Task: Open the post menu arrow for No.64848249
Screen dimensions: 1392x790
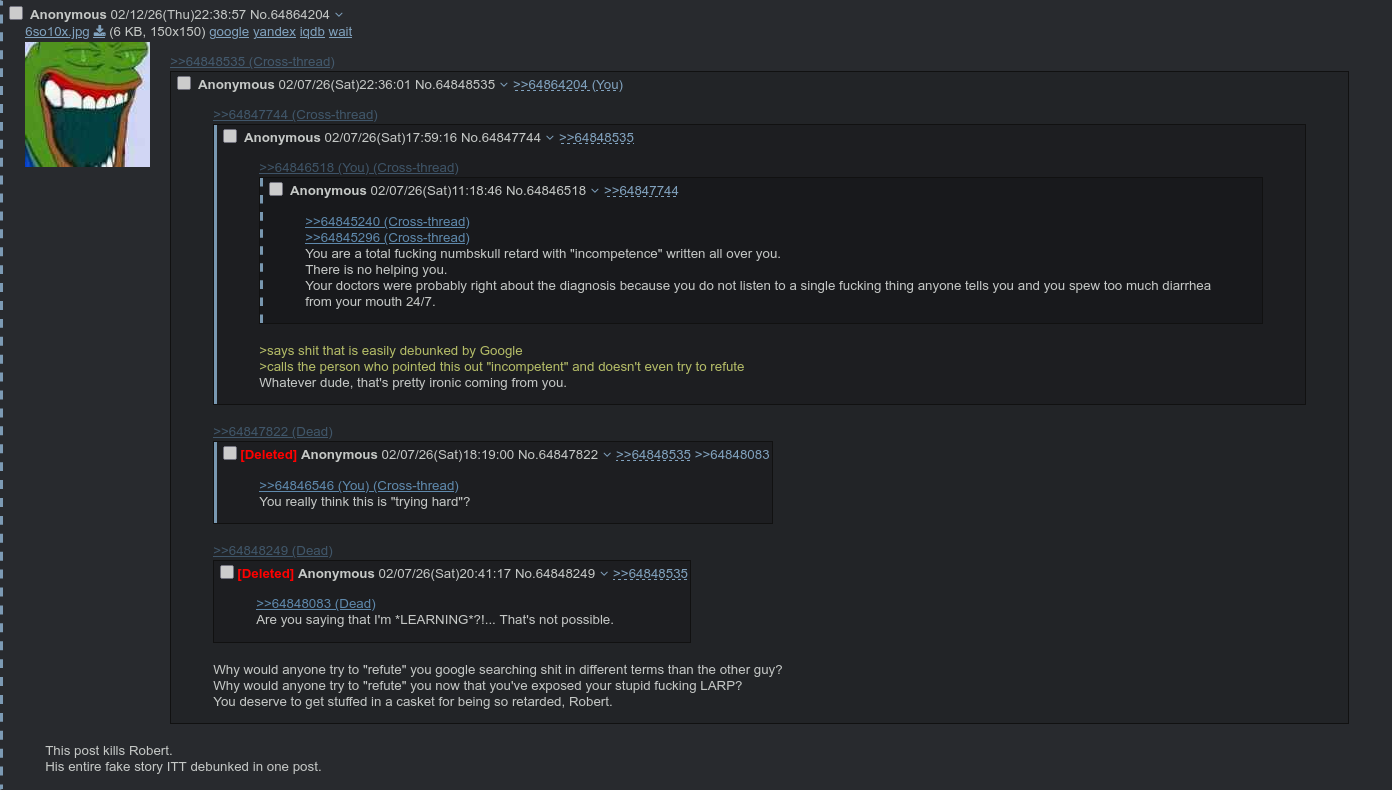Action: (x=604, y=574)
